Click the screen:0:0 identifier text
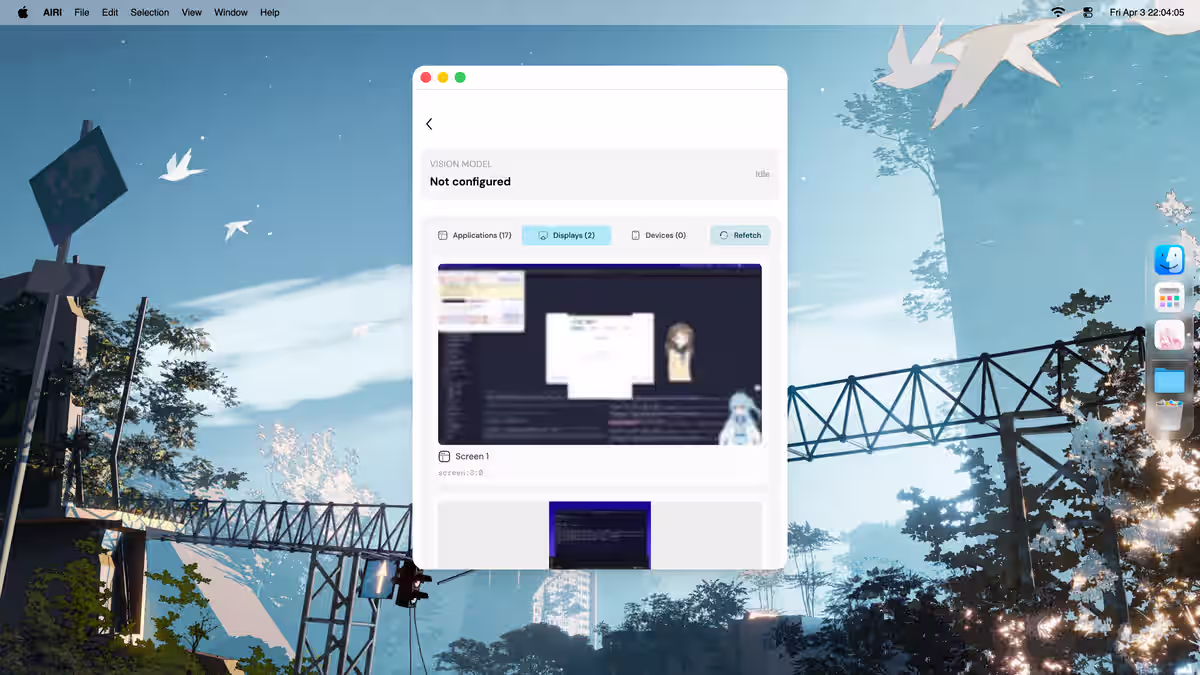 461,472
